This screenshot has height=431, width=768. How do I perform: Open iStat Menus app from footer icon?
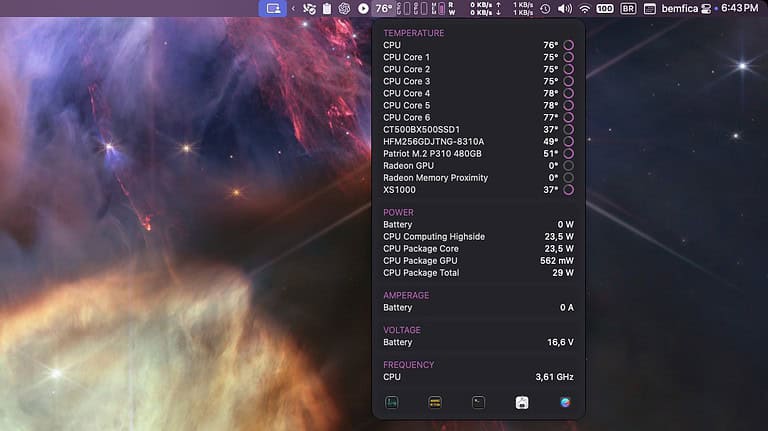coord(565,402)
